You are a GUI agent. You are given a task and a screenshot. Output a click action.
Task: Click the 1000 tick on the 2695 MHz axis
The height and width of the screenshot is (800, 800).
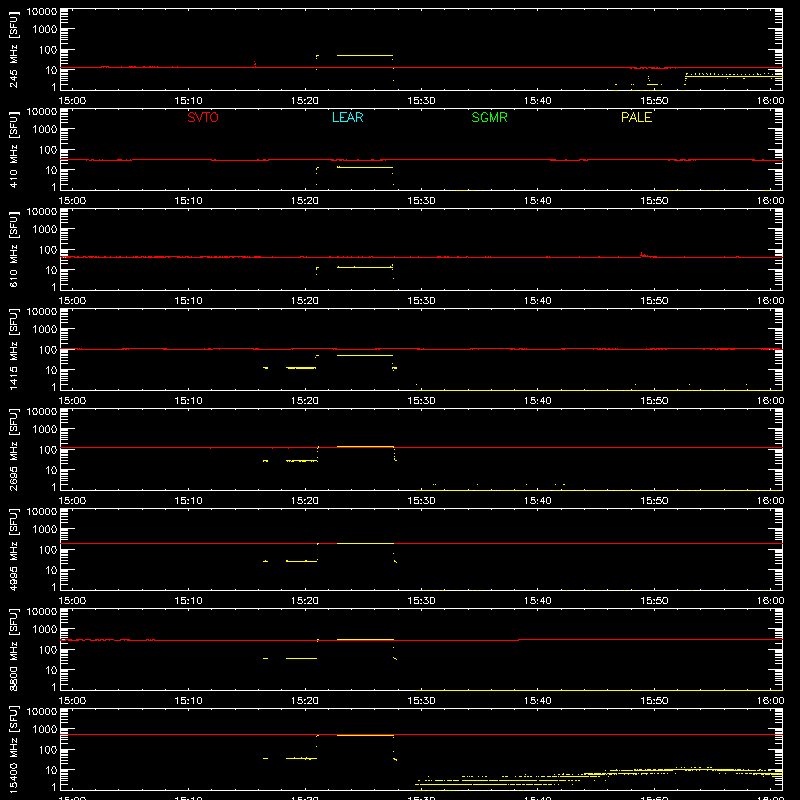pyautogui.click(x=45, y=430)
